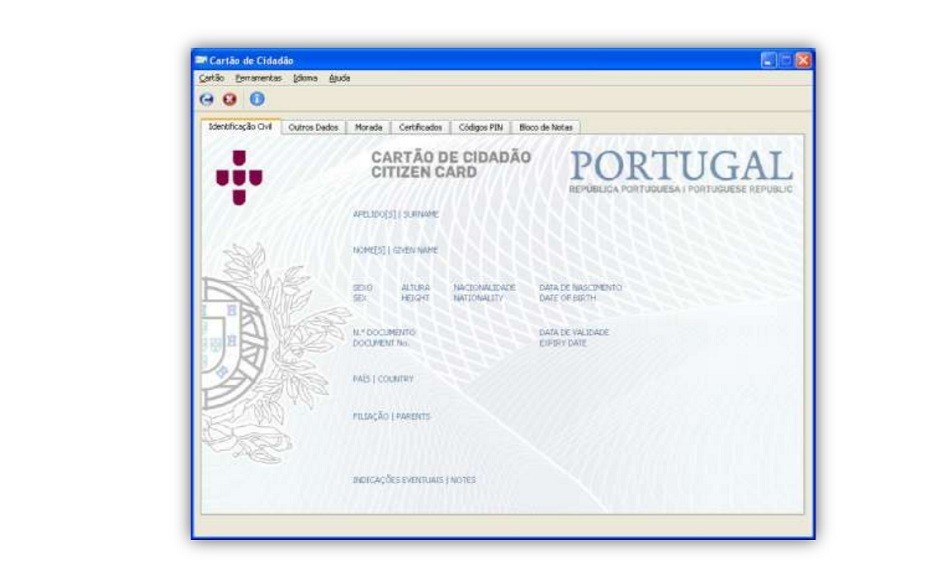The height and width of the screenshot is (568, 950).
Task: Click the DATA DE NASCIMENTO label
Action: 580,287
